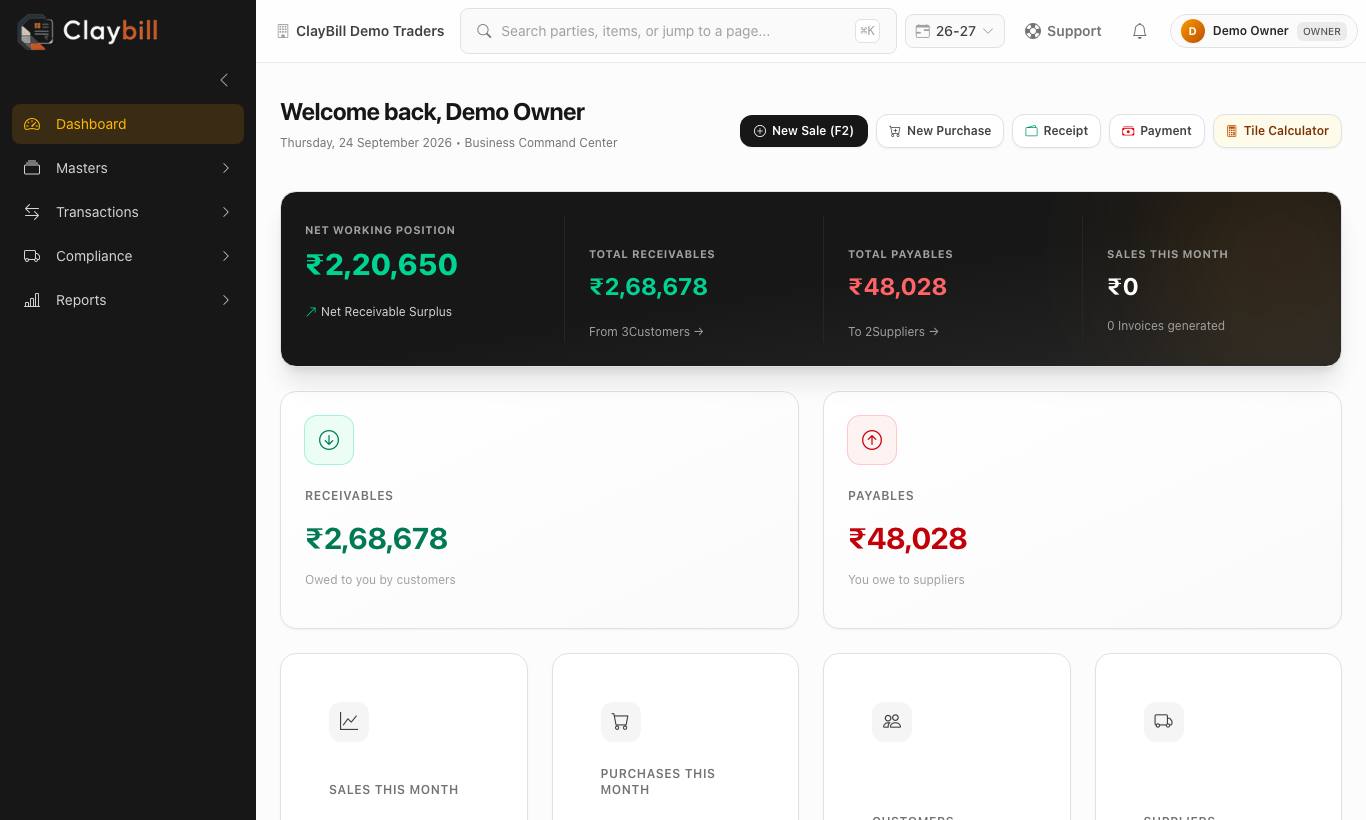The width and height of the screenshot is (1366, 820).
Task: Click ClayBill Demo Traders company name
Action: (370, 31)
